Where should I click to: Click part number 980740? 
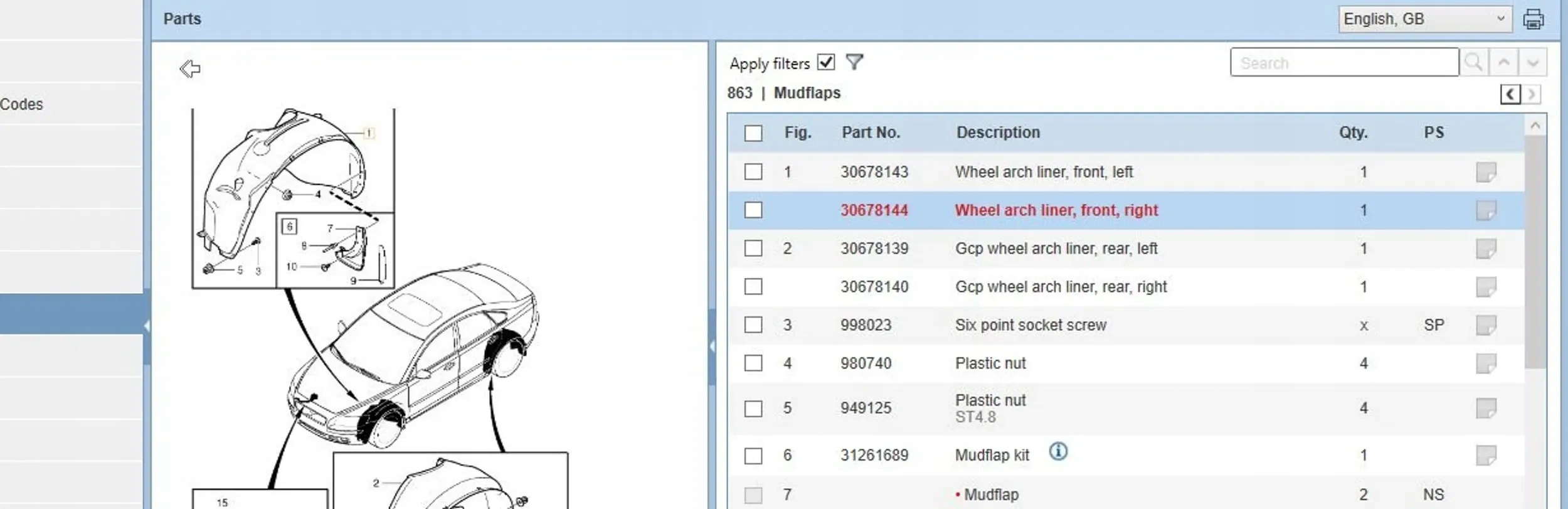(866, 363)
